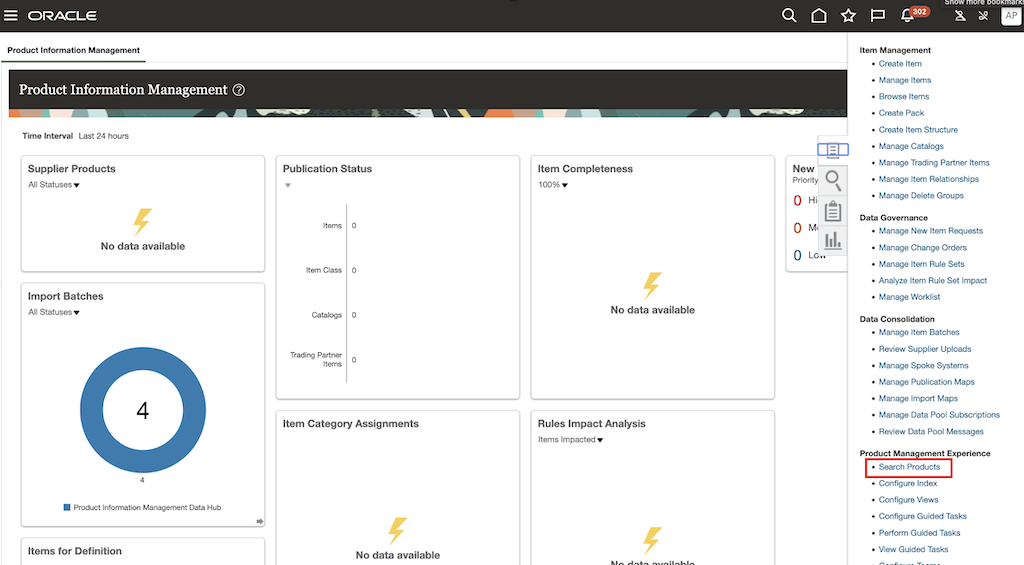Click Create Item Structure link
Screen dimensions: 1024x565
918,129
